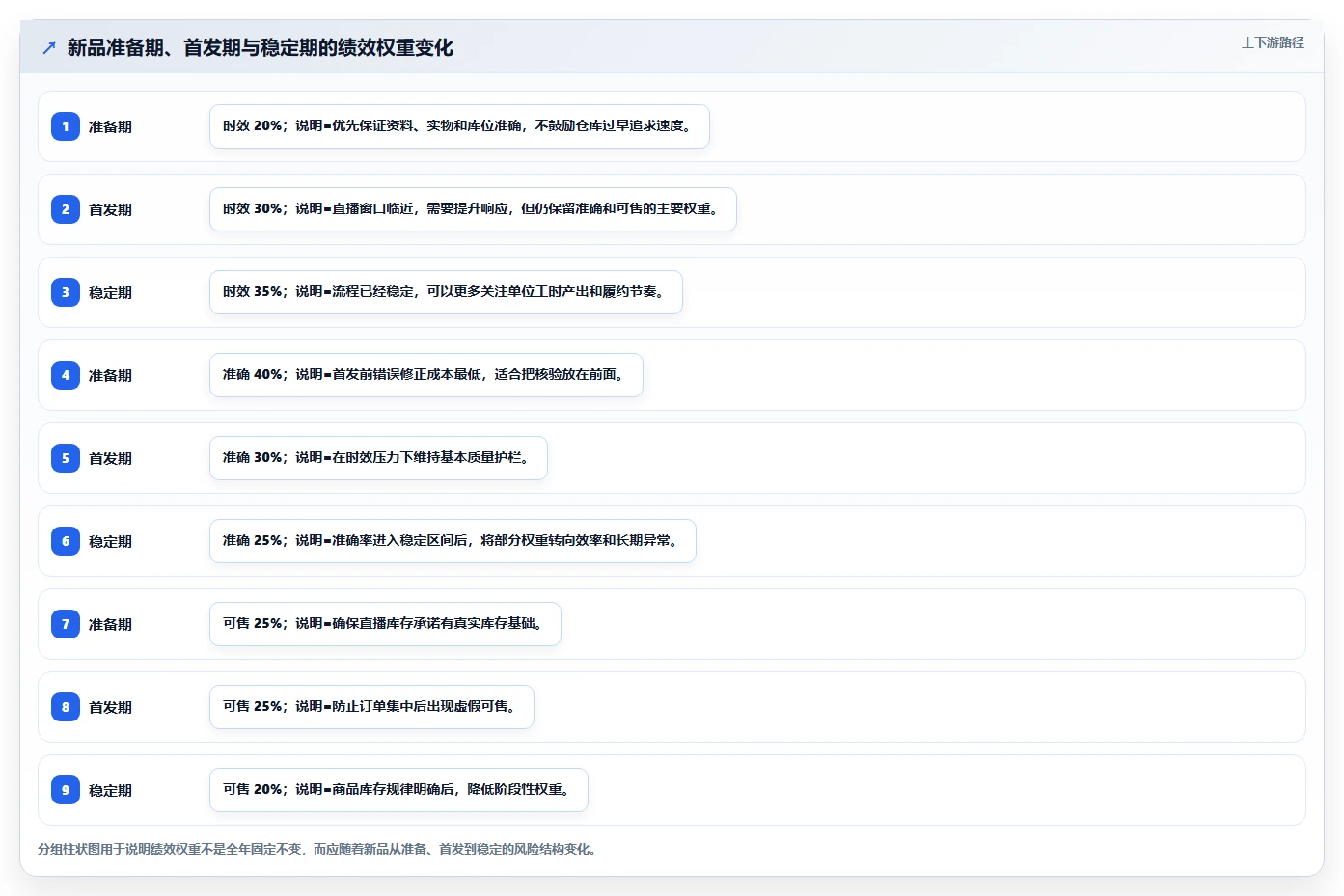This screenshot has height=896, width=1344.
Task: Select the 首发期 label in row 8
Action: [110, 707]
